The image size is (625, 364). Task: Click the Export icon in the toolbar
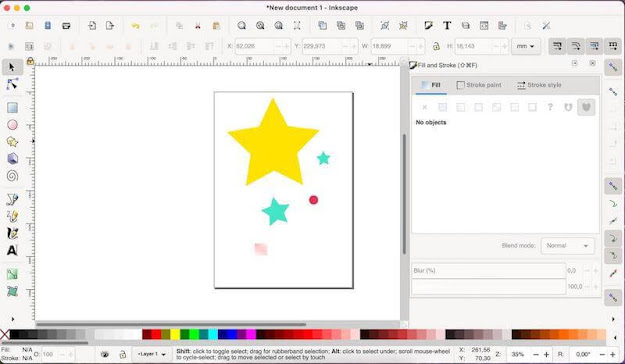point(110,26)
